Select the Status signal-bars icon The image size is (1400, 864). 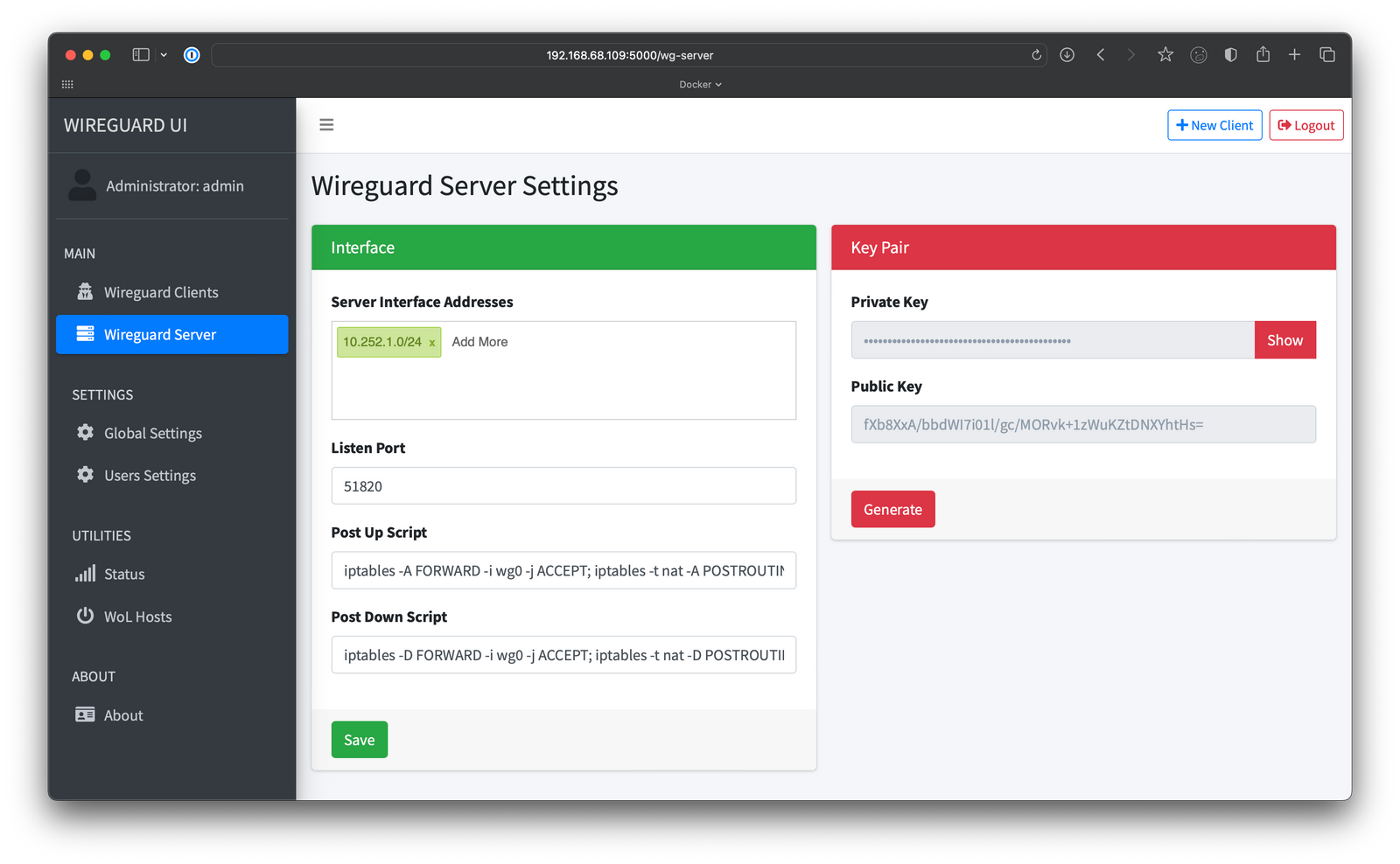(85, 574)
